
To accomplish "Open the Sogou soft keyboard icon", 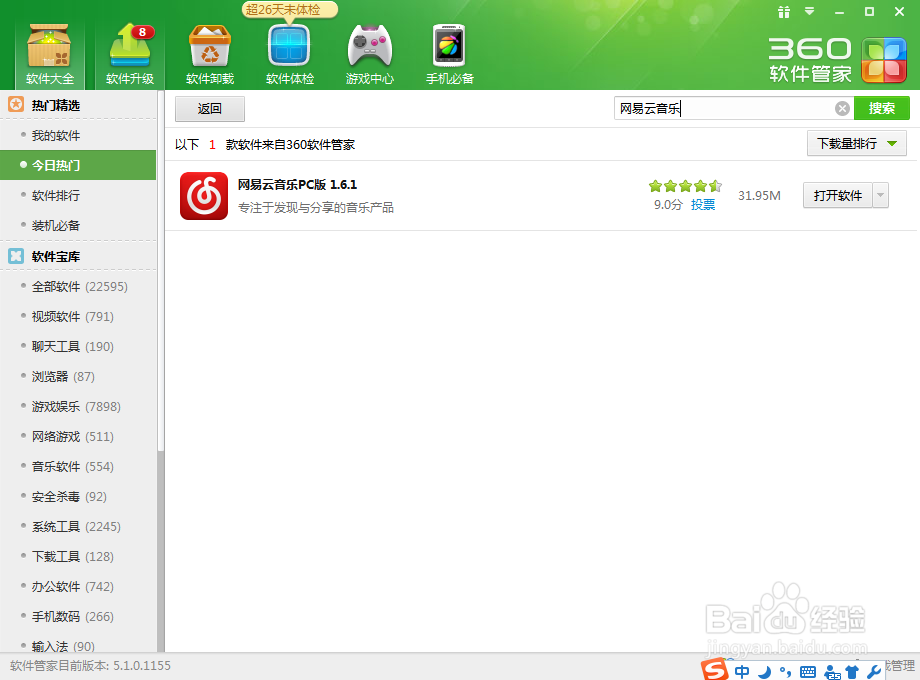I will pos(808,672).
